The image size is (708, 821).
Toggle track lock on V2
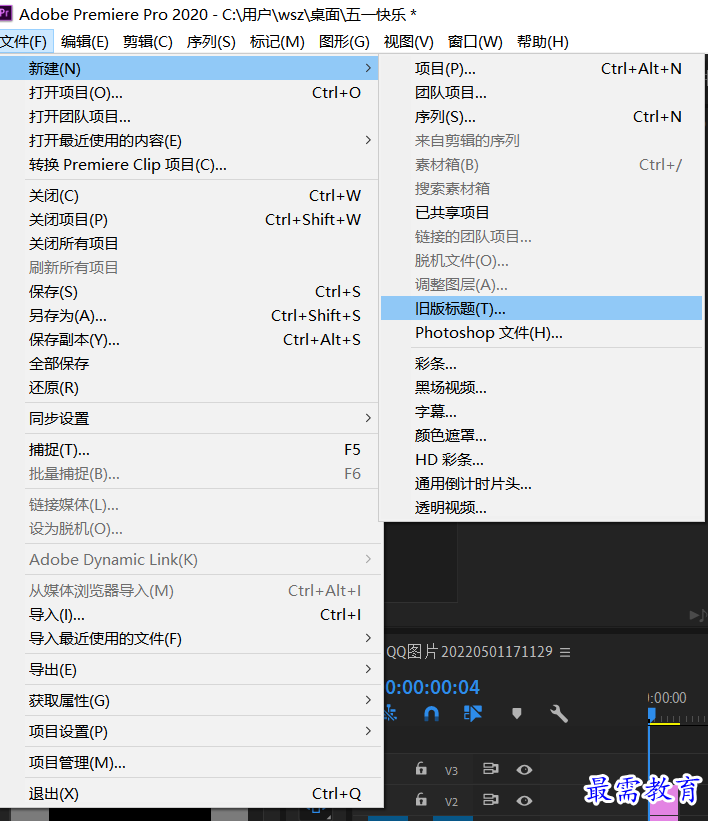(x=421, y=800)
